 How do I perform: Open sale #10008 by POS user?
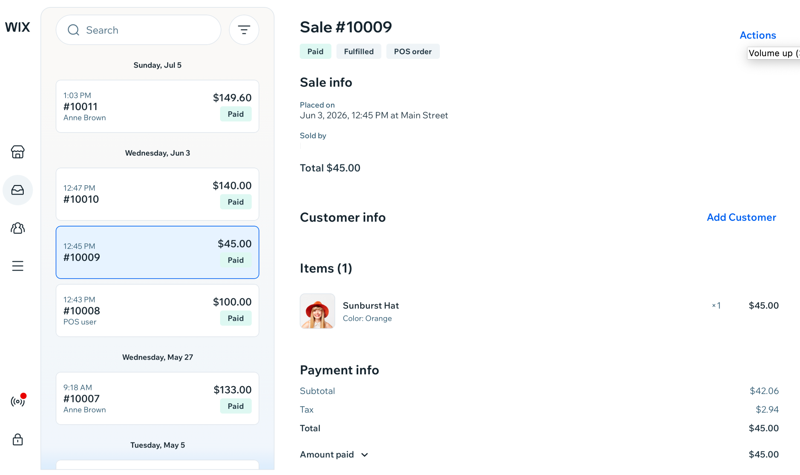pyautogui.click(x=157, y=310)
